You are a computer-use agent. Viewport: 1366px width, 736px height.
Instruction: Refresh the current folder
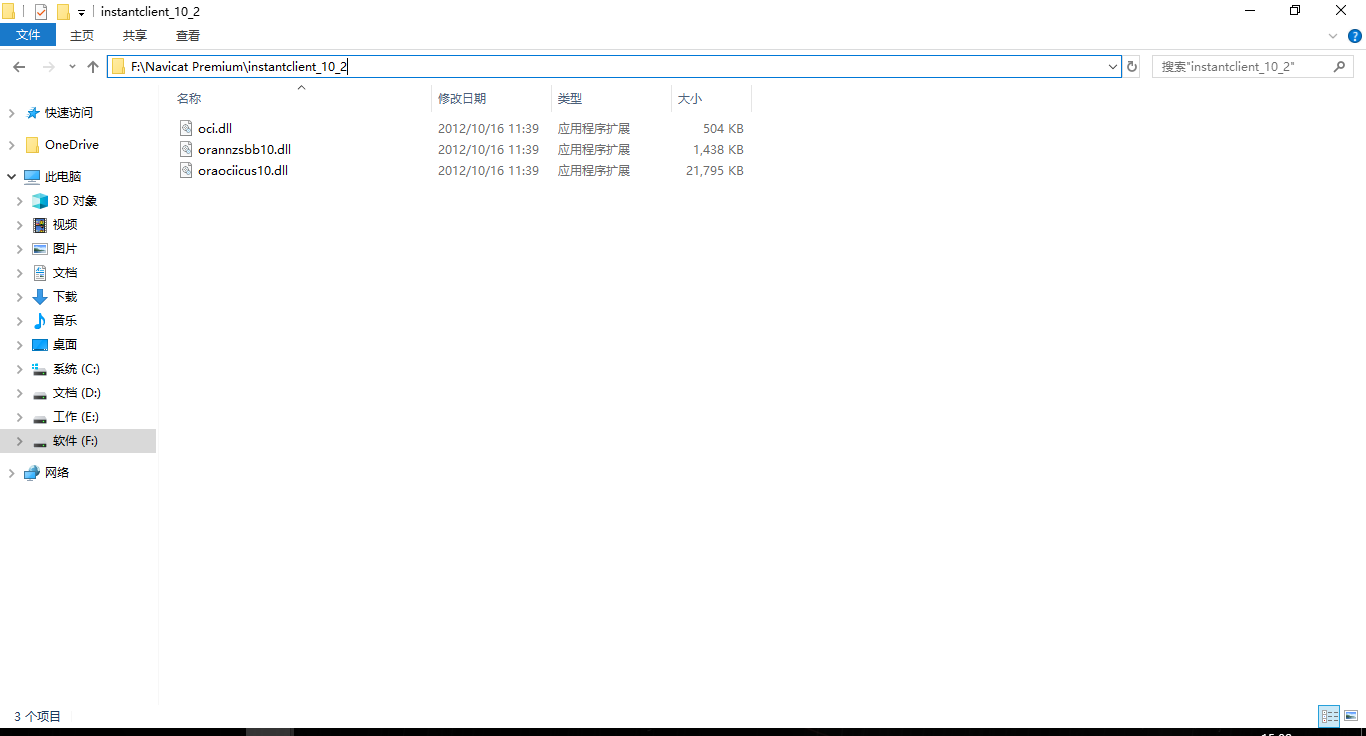pyautogui.click(x=1132, y=67)
